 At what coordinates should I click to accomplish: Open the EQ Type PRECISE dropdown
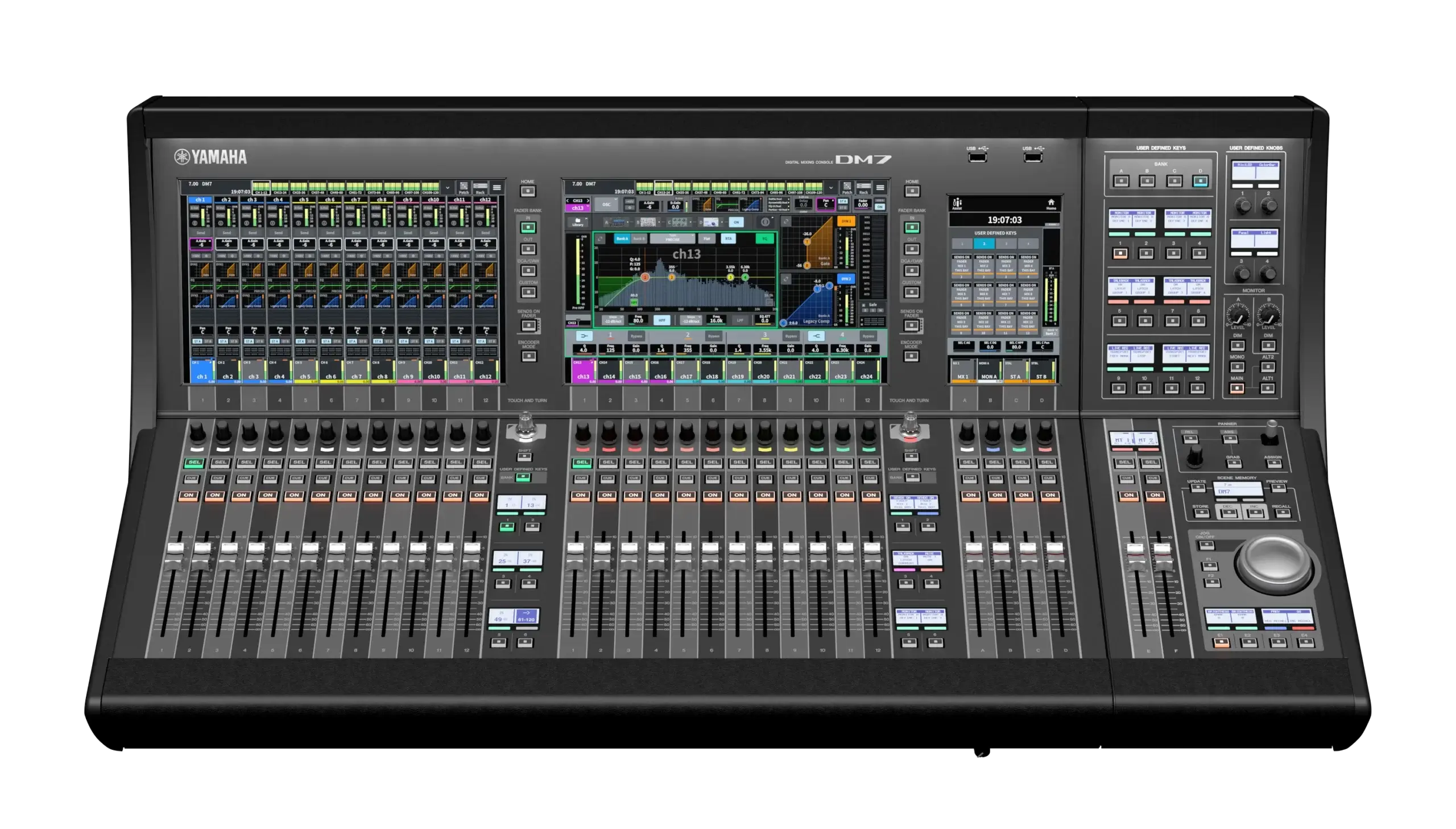[x=673, y=238]
